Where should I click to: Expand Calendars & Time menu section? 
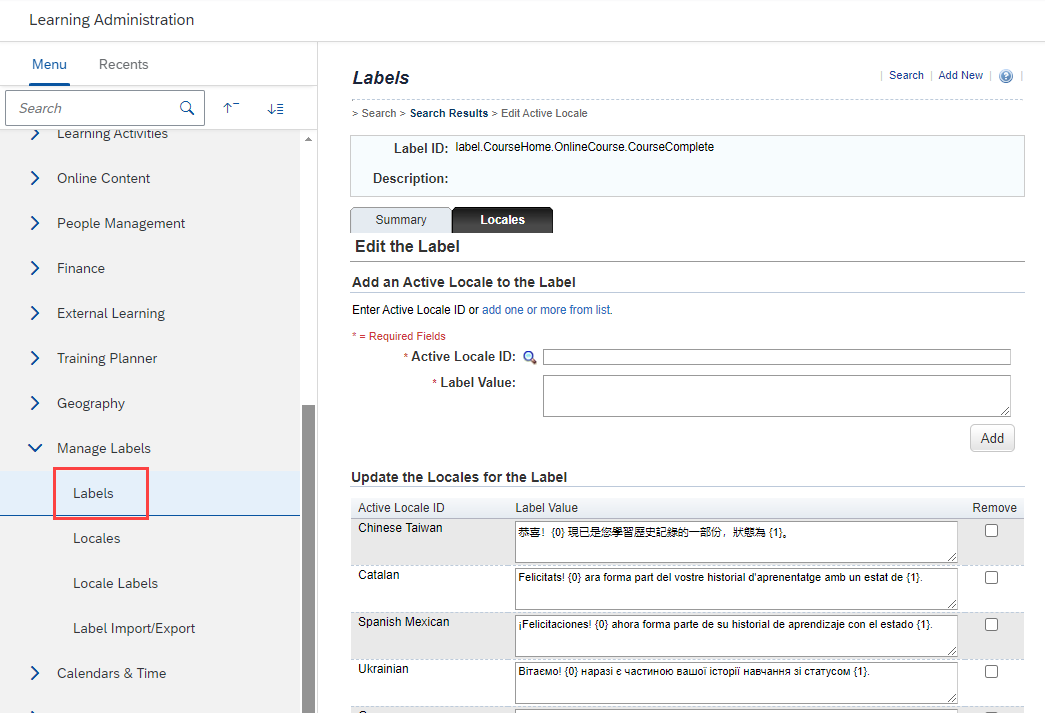tap(35, 673)
